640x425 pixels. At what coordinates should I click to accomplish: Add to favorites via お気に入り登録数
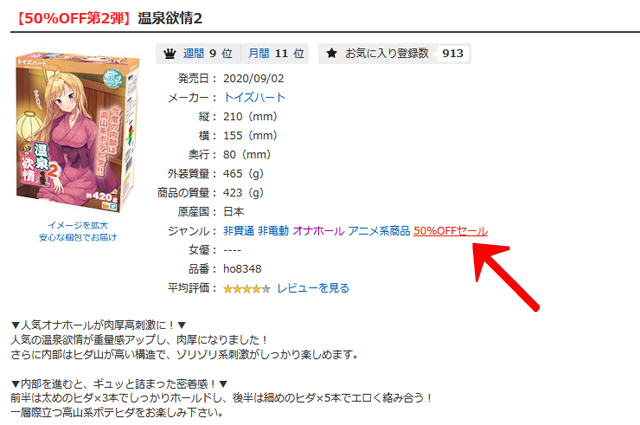(387, 53)
